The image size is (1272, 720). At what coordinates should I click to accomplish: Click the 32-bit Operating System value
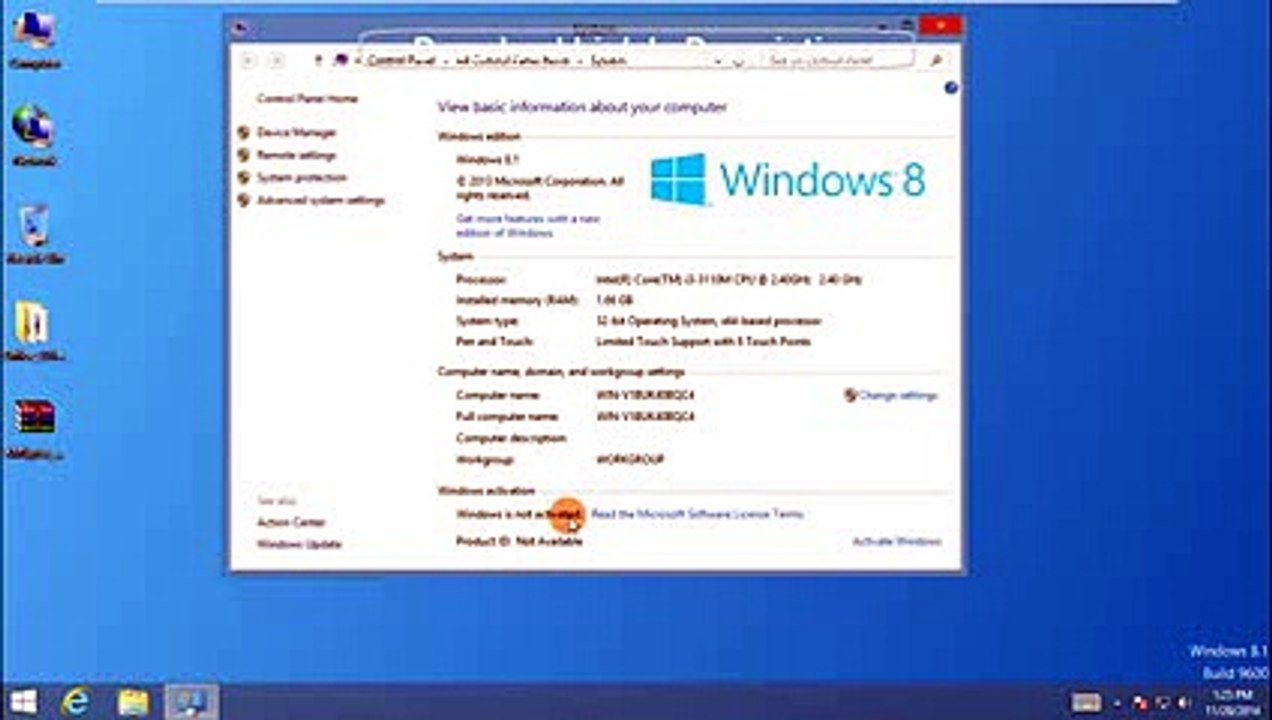708,321
